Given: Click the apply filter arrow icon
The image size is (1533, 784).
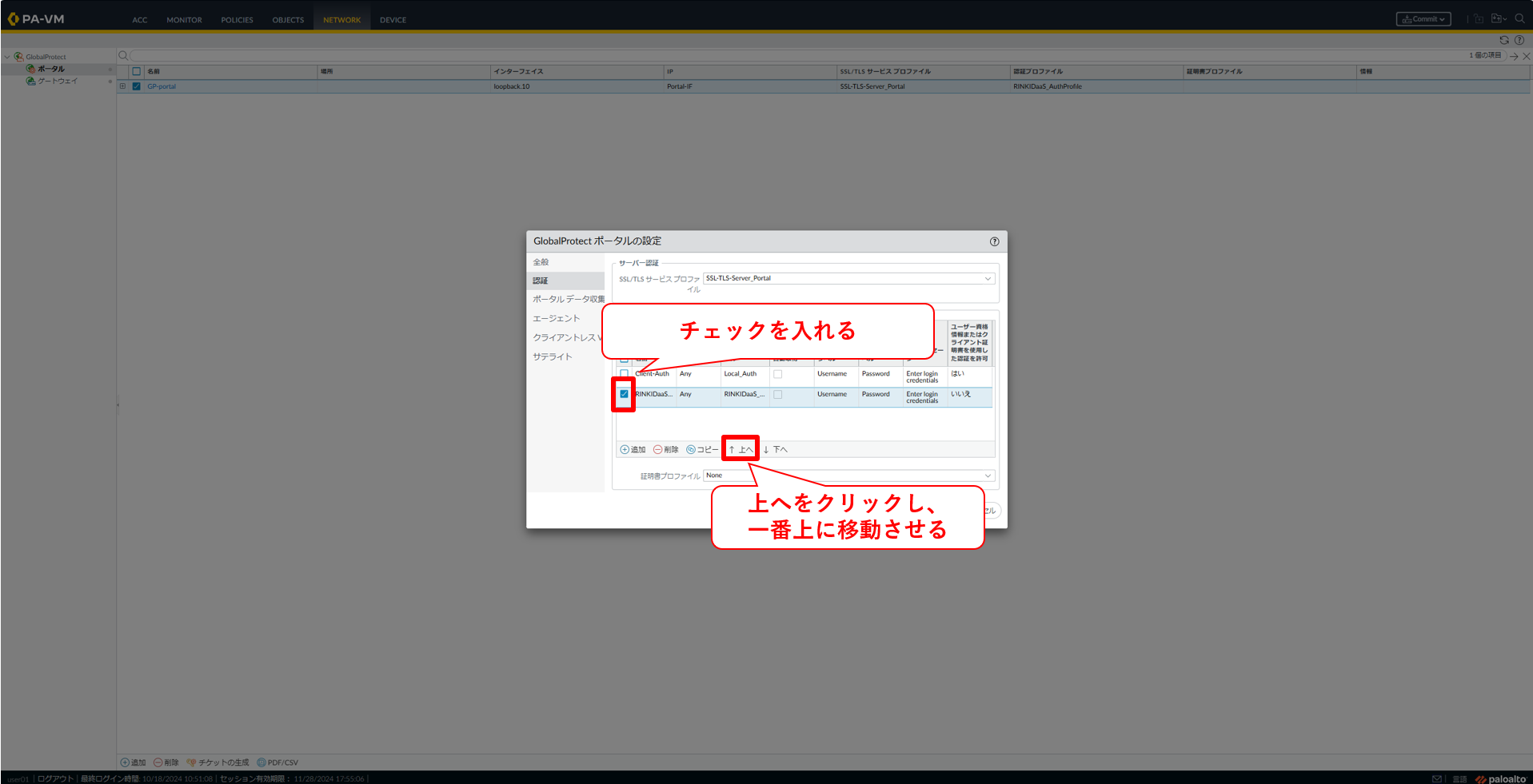Looking at the screenshot, I should [x=1514, y=56].
